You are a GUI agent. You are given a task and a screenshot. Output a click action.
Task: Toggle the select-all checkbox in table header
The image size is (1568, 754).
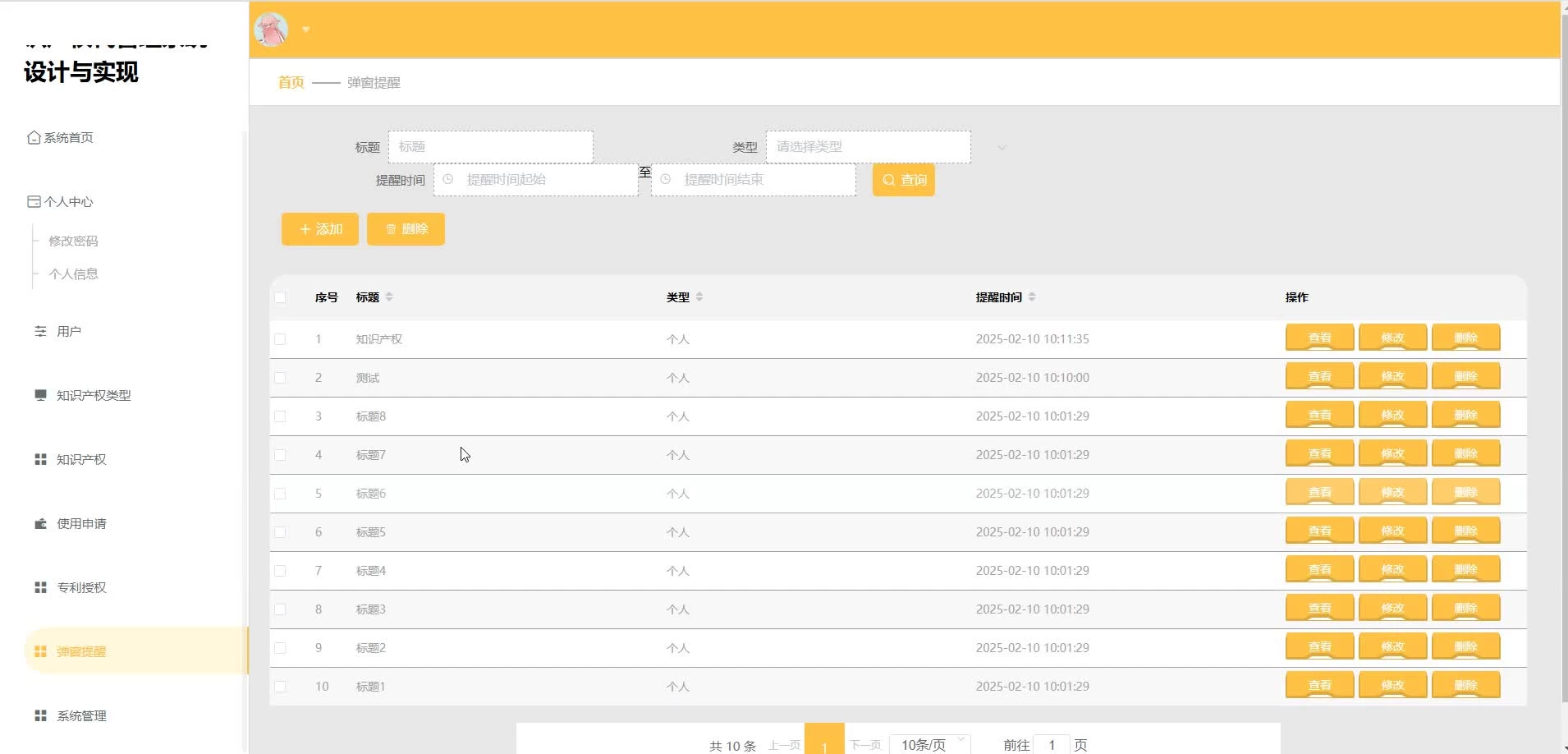point(281,297)
